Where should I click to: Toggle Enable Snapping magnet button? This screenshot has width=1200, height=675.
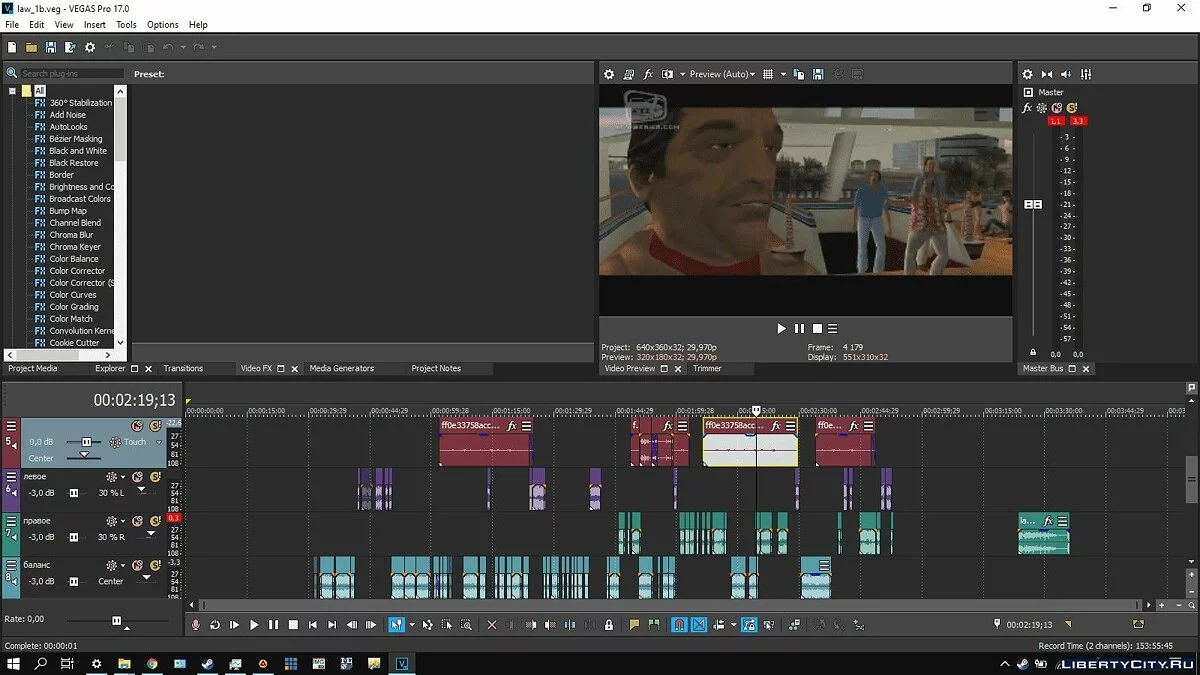coord(679,625)
